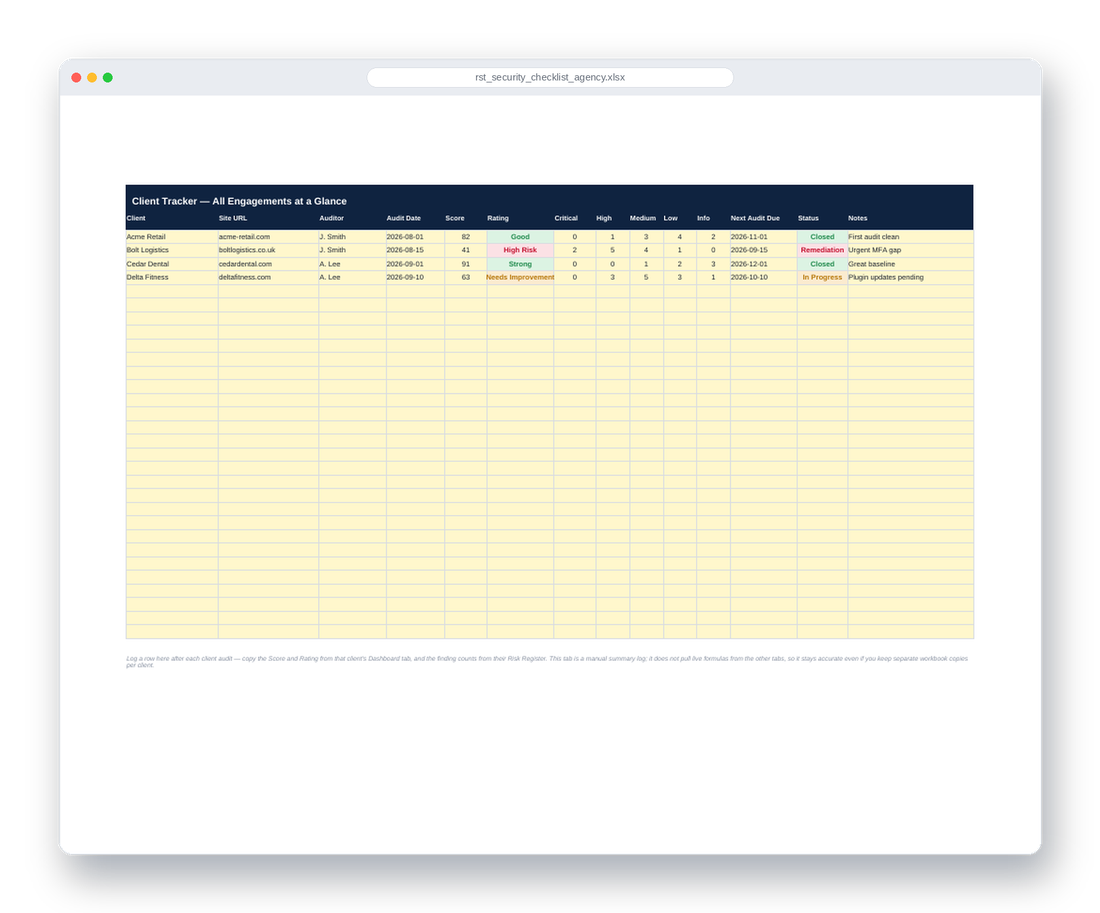The width and height of the screenshot is (1100, 913).
Task: Select the Bolt Logistics client cell
Action: click(172, 251)
